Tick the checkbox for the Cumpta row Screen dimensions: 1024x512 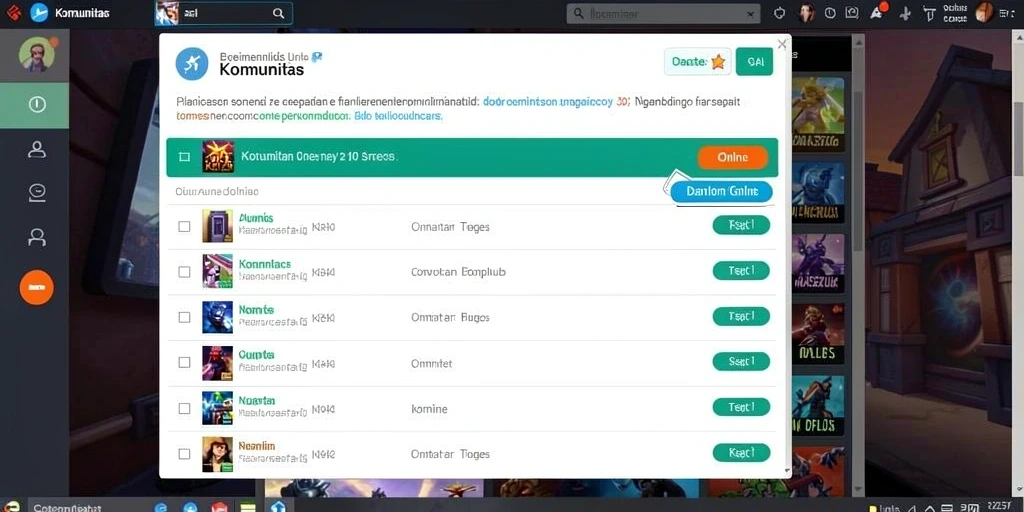(x=184, y=362)
